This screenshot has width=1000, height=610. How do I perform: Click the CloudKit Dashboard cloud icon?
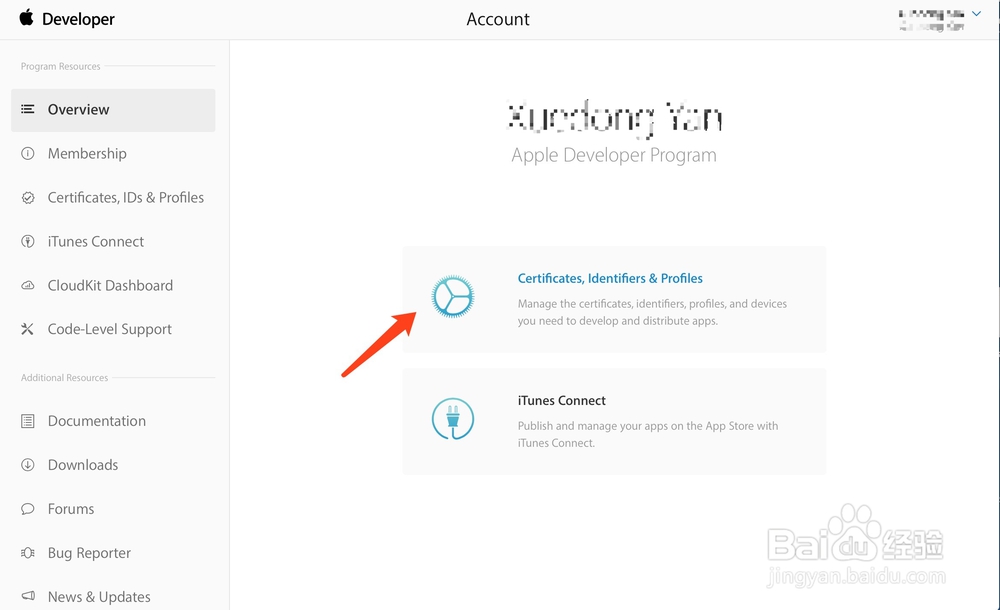(27, 285)
